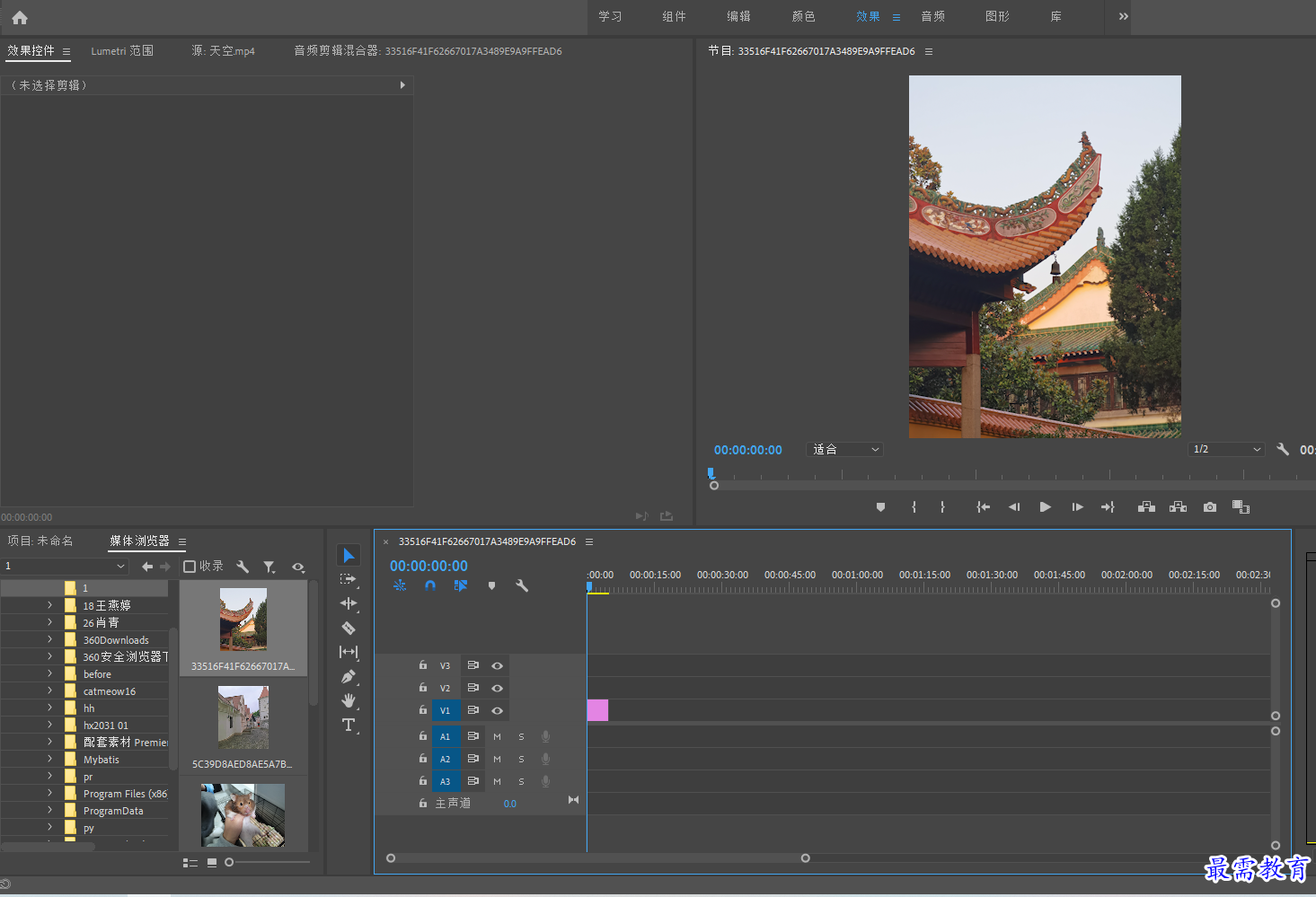This screenshot has height=897, width=1316.
Task: Select the pink clip on V1
Action: point(597,710)
